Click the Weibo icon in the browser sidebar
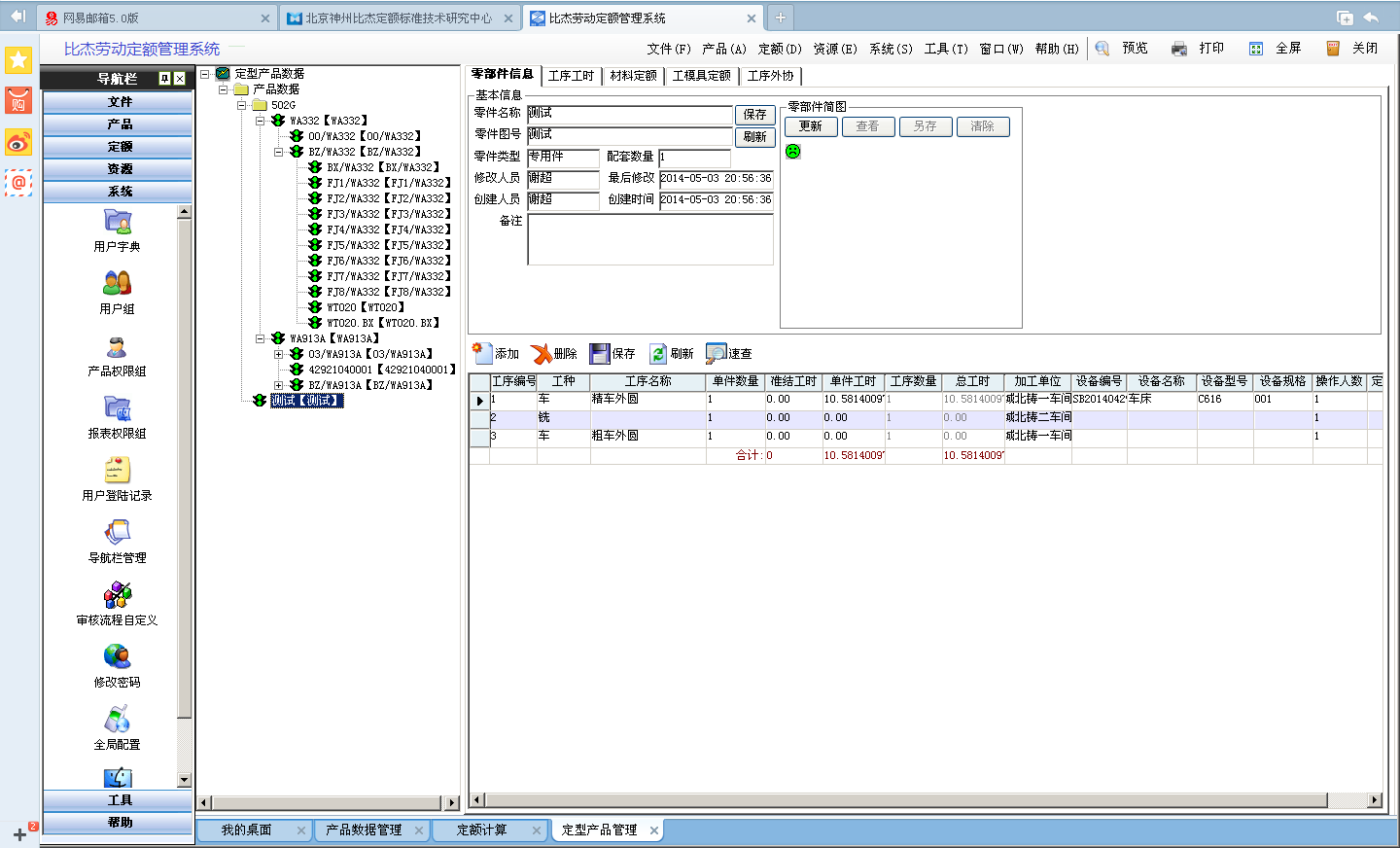This screenshot has height=848, width=1400. (18, 143)
